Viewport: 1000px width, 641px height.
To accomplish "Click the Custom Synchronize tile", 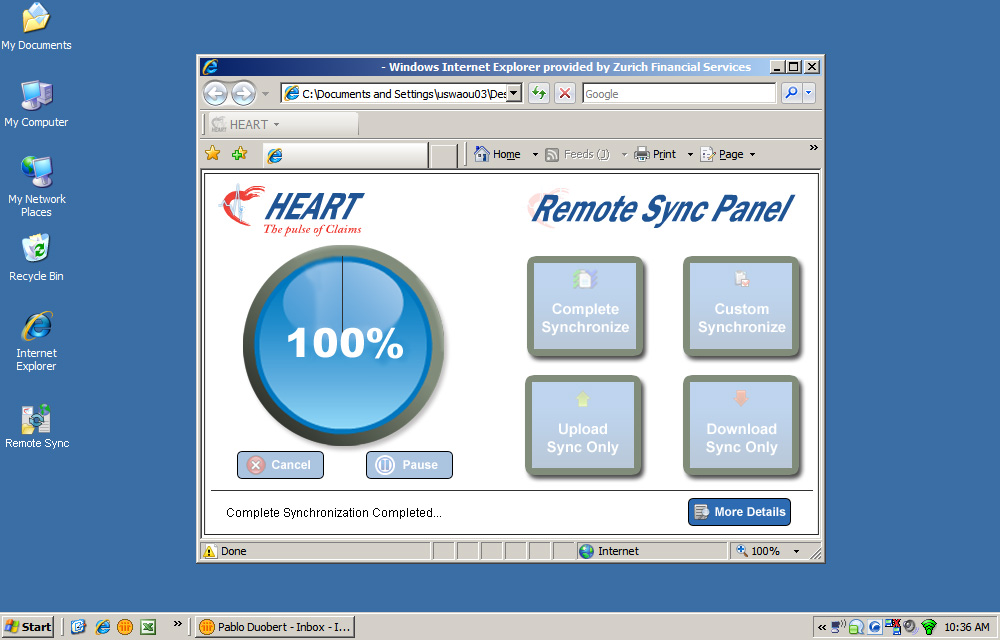I will pyautogui.click(x=741, y=307).
